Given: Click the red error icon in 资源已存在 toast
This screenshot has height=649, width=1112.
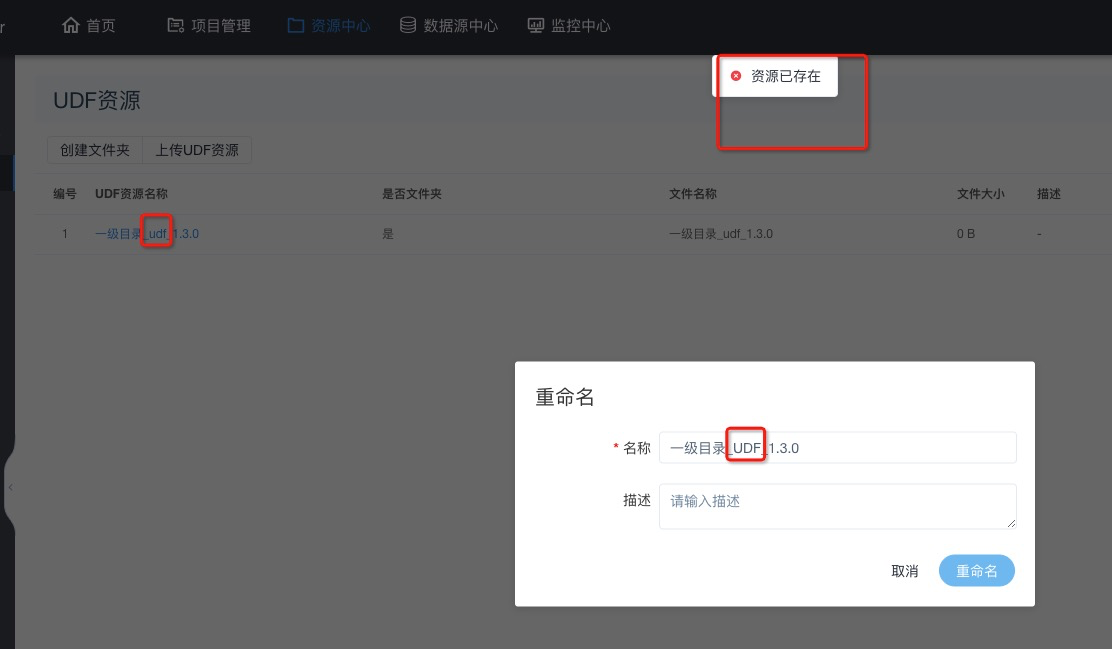Looking at the screenshot, I should tap(736, 75).
